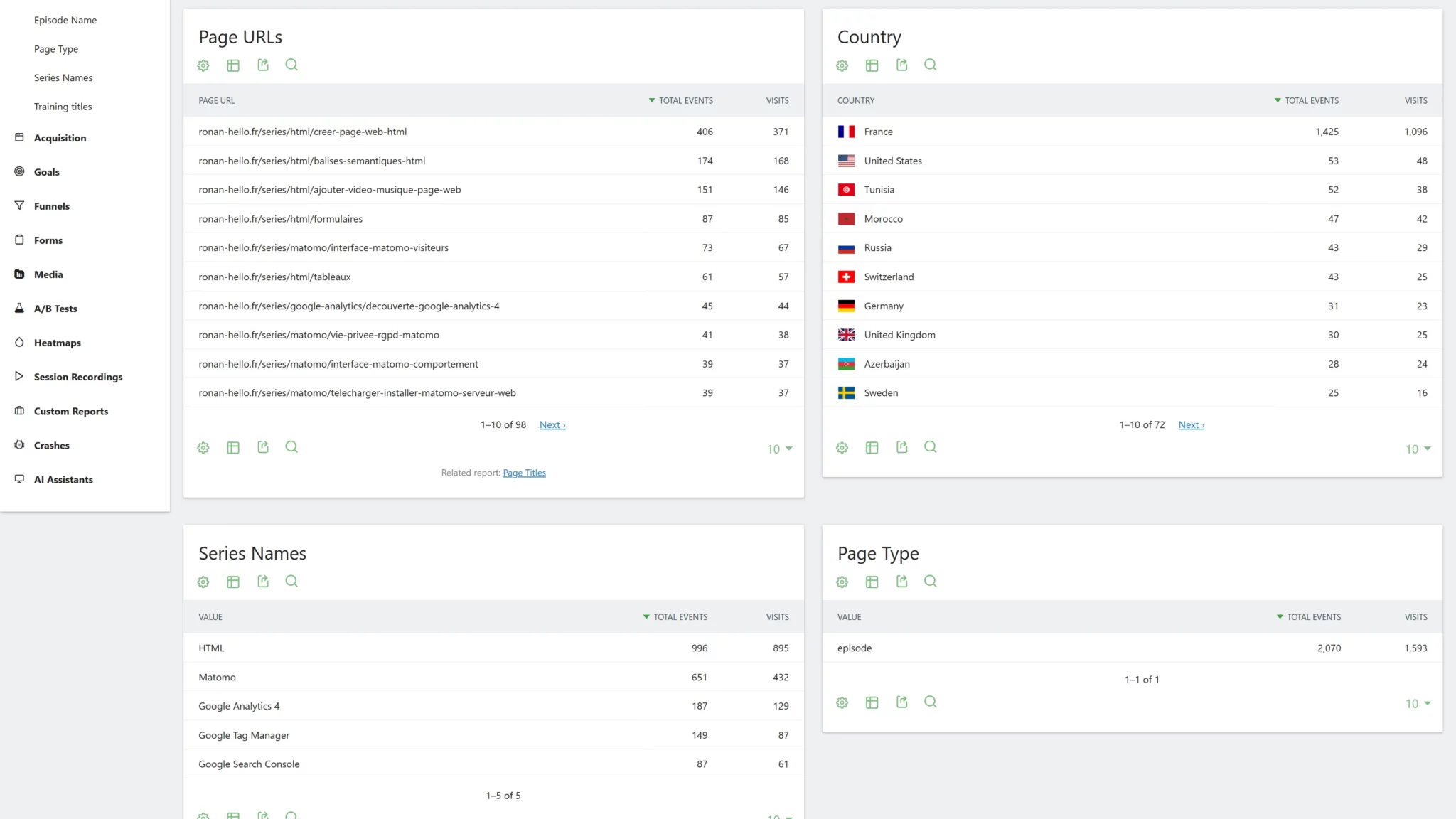Open the Custom Reports menu item
The image size is (1456, 819).
[71, 411]
